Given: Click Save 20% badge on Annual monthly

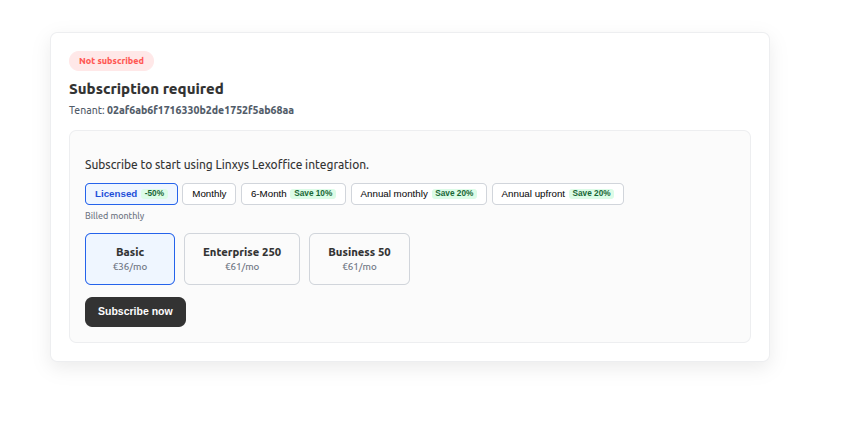Looking at the screenshot, I should point(454,193).
